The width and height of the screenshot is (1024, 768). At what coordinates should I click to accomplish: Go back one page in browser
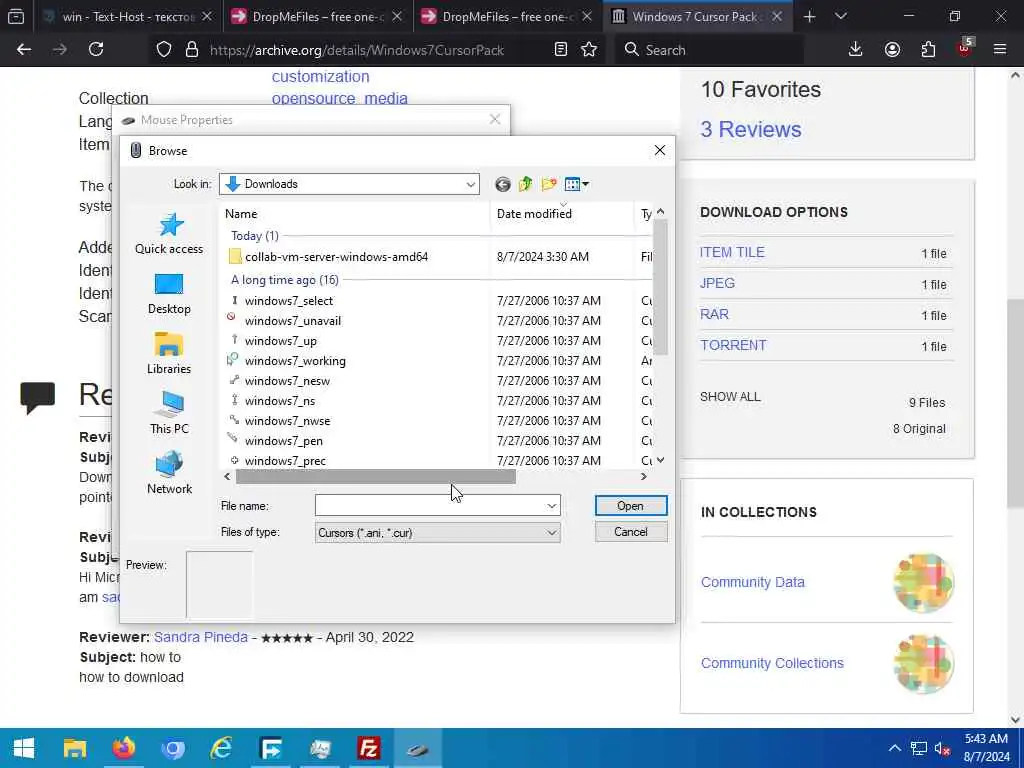tap(24, 49)
